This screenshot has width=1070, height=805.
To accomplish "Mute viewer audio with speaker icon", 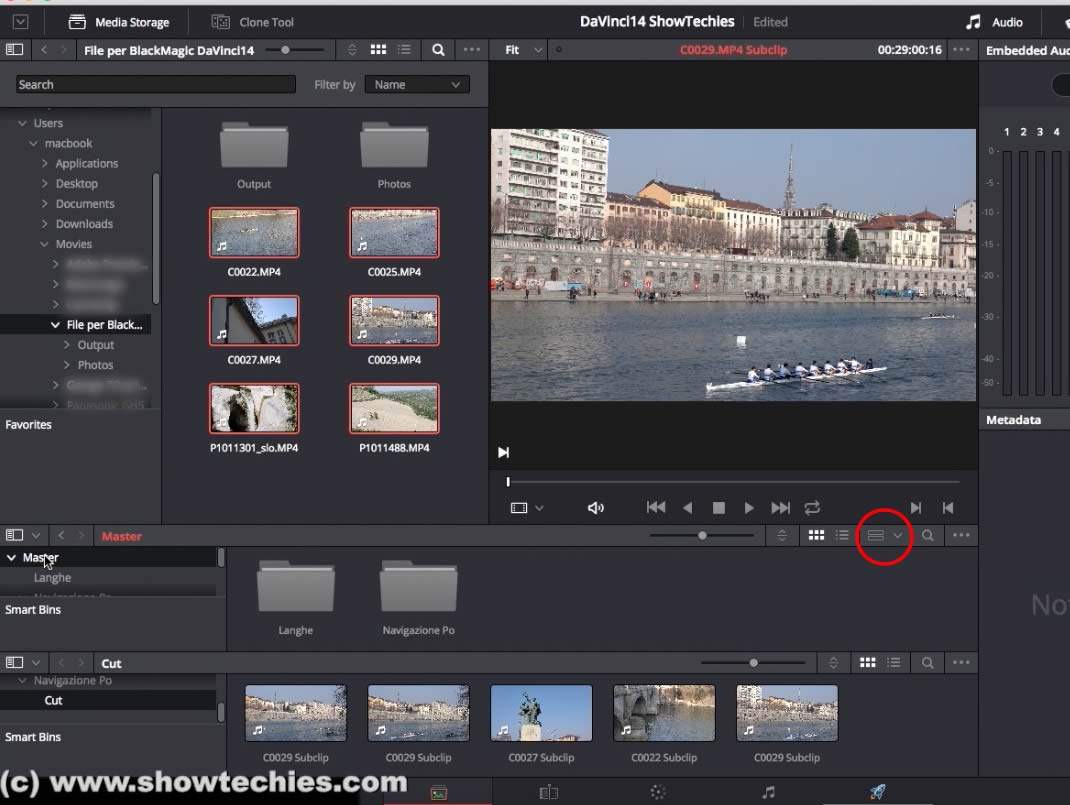I will point(596,508).
